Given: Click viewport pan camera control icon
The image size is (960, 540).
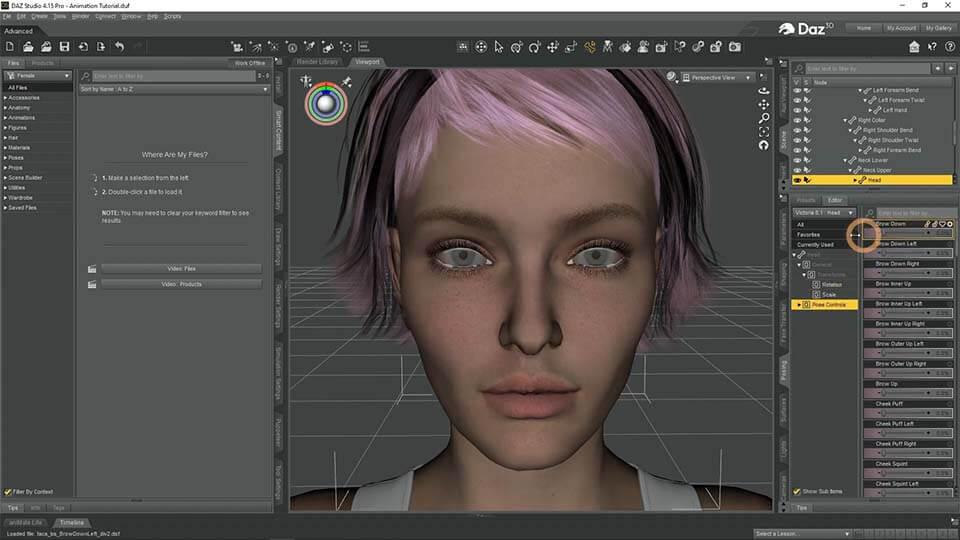Looking at the screenshot, I should pos(763,104).
